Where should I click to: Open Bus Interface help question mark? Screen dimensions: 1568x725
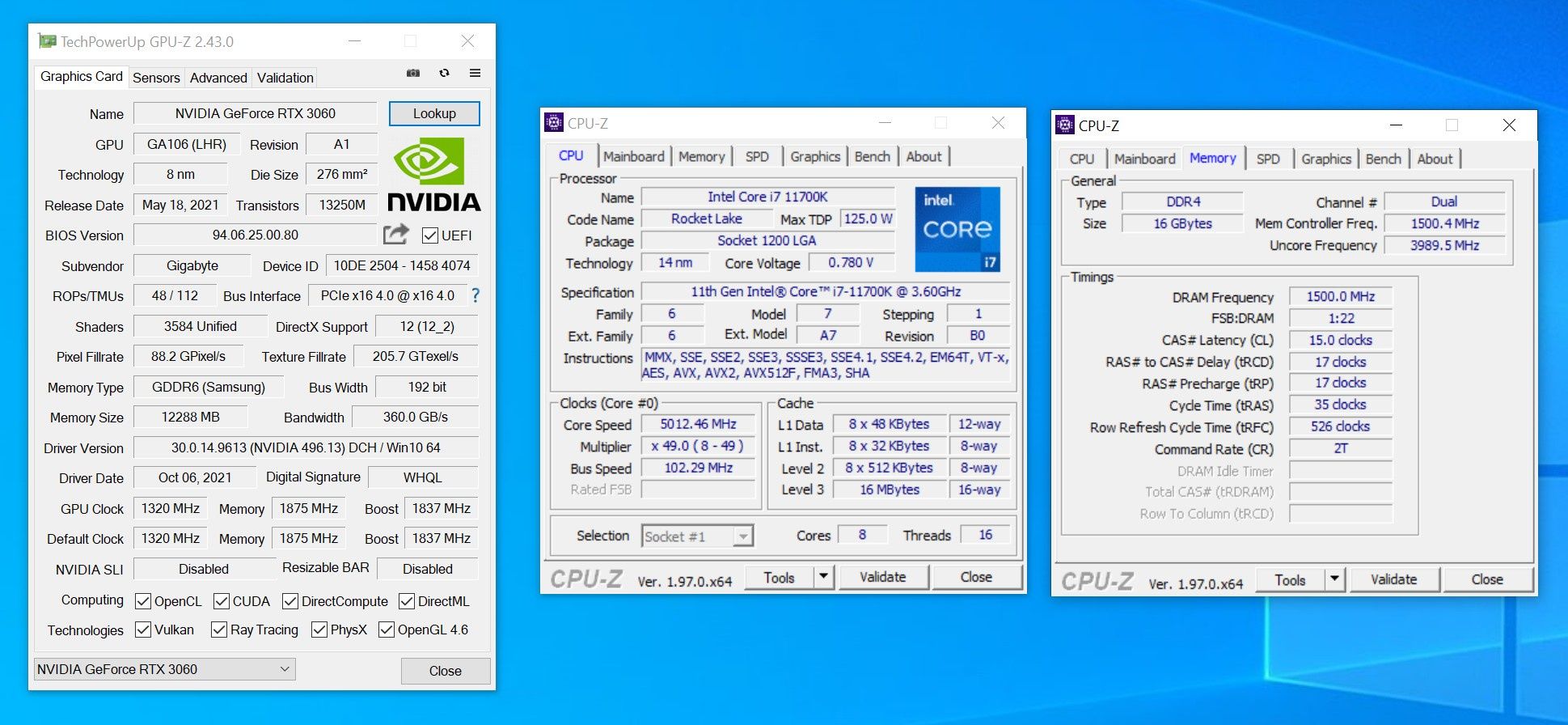pos(475,295)
